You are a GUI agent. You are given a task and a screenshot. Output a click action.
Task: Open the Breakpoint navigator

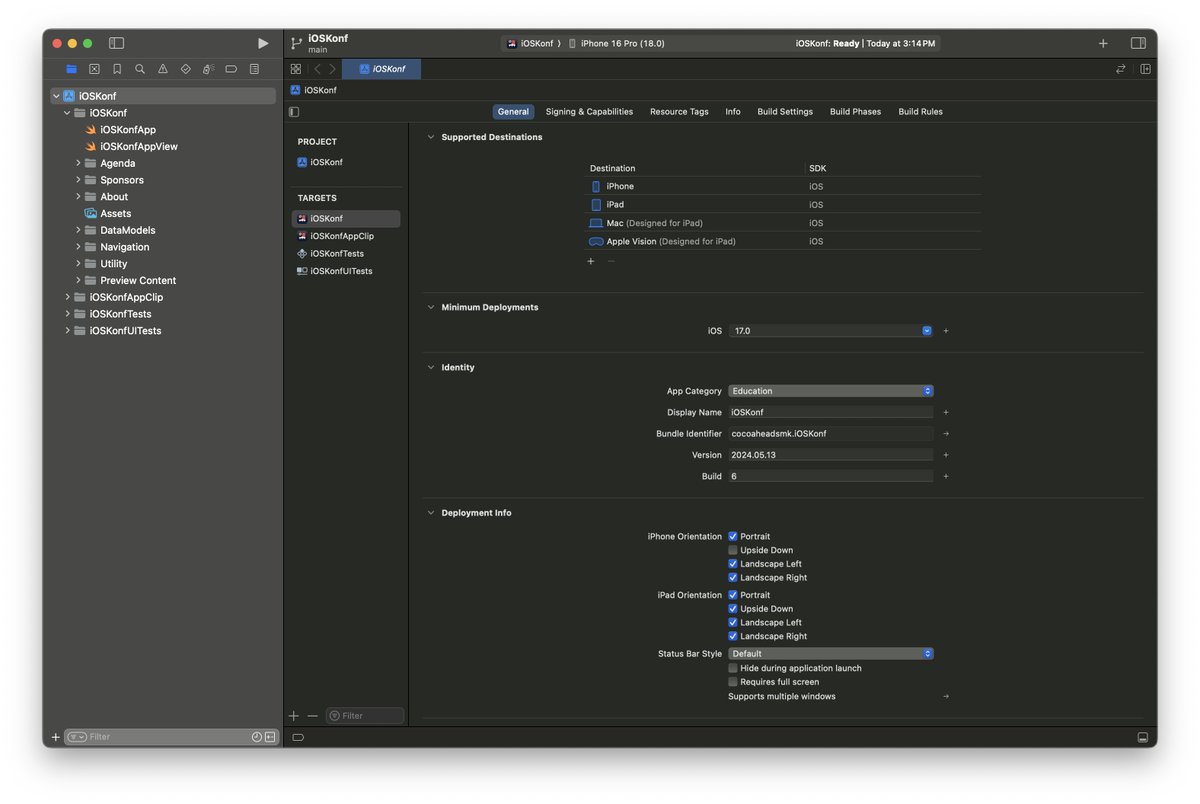231,69
